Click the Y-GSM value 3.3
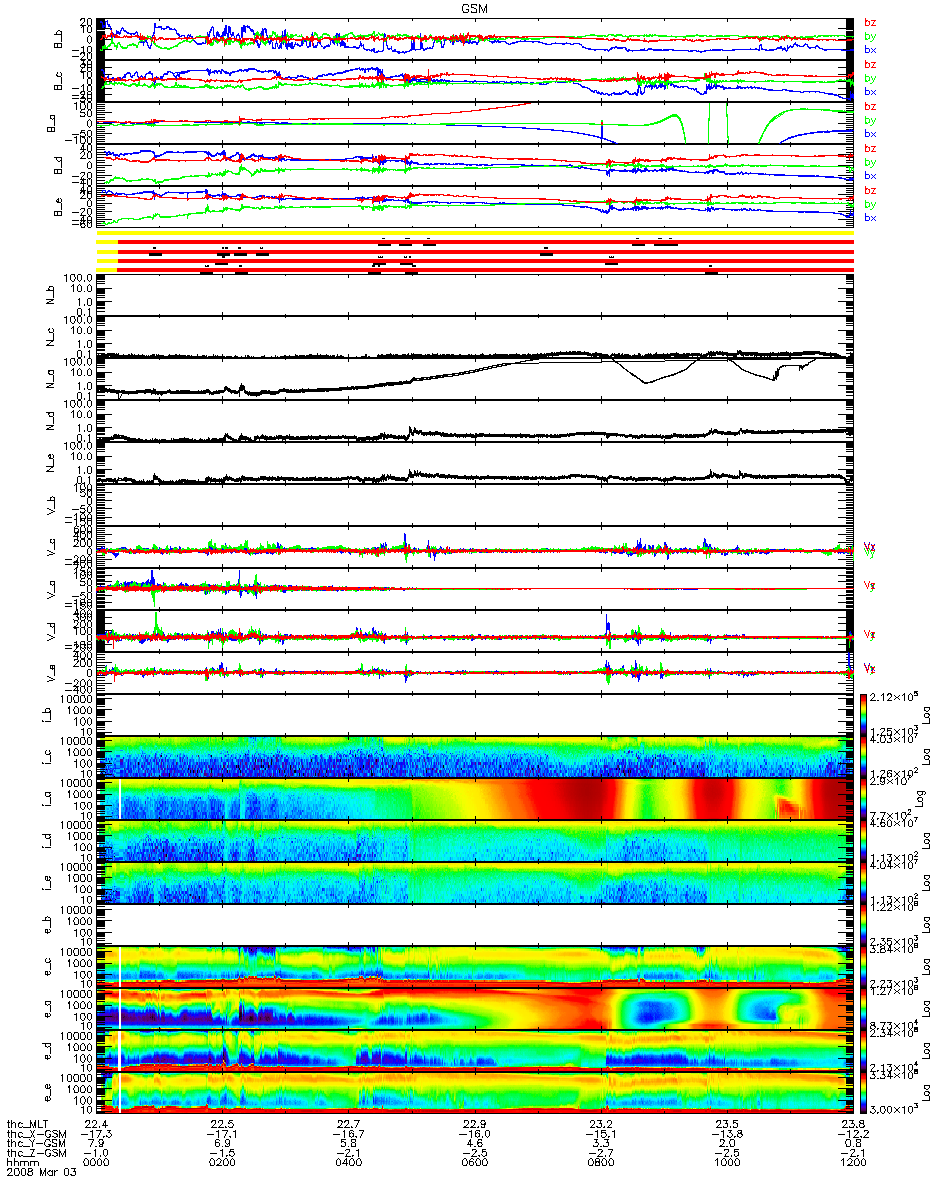The width and height of the screenshot is (930, 1200). pos(601,1144)
